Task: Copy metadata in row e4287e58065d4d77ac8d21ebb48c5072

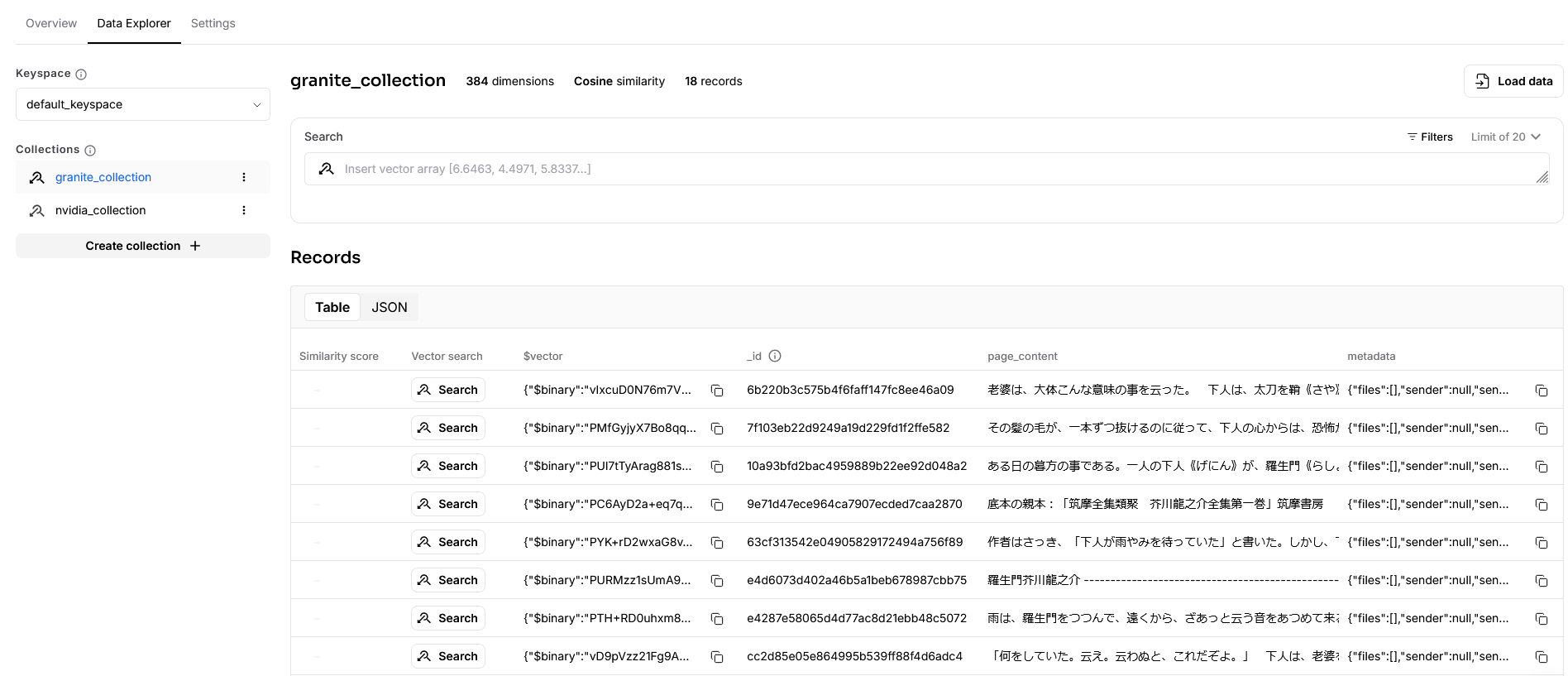Action: [x=1542, y=619]
